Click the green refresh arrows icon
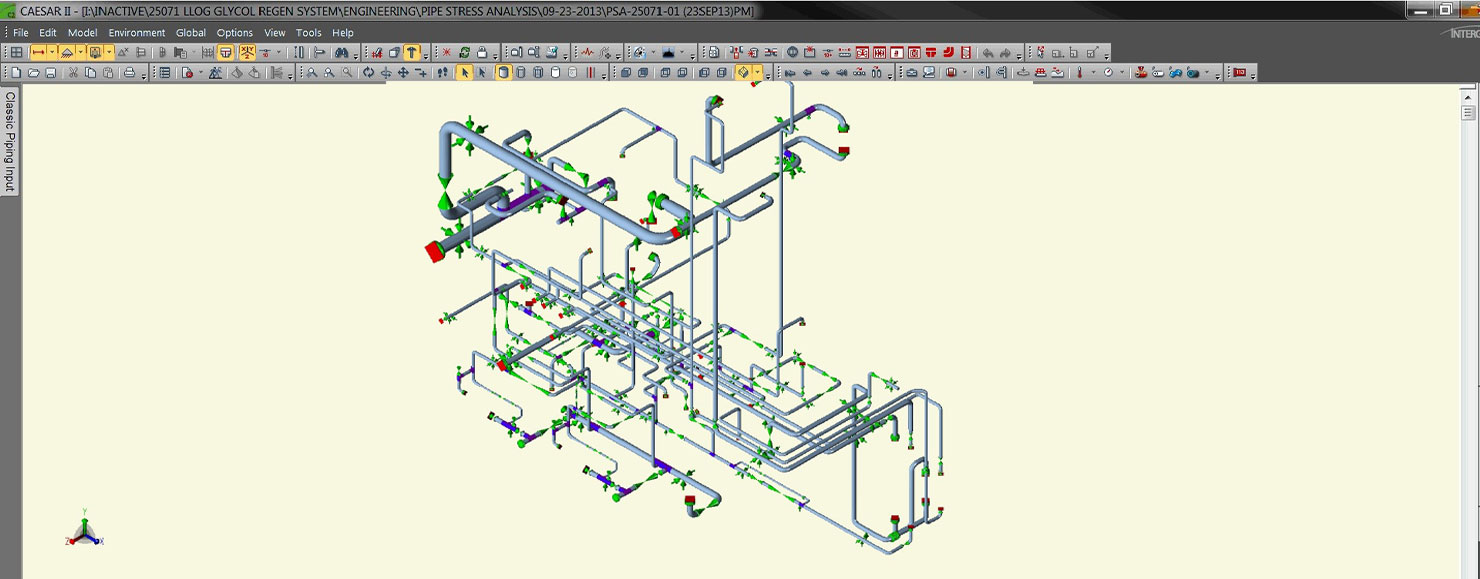 pyautogui.click(x=465, y=52)
